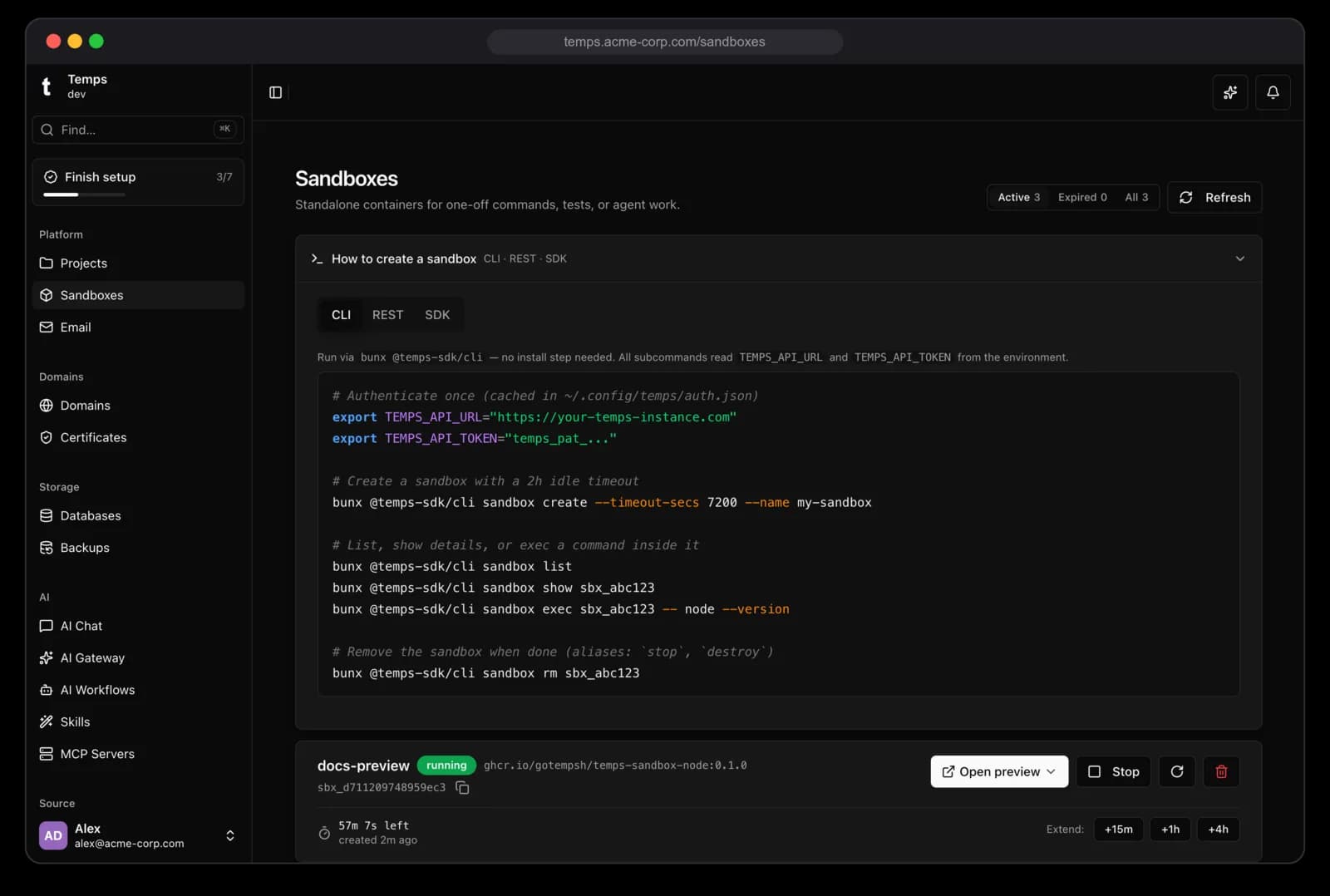Viewport: 1330px width, 896px height.
Task: Show All 3 sandboxes
Action: tap(1136, 197)
